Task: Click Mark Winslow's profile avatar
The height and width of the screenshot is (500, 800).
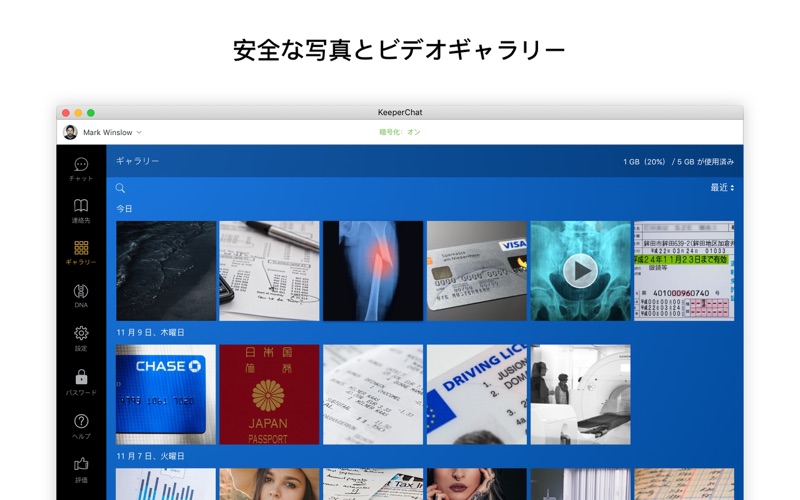Action: tap(70, 132)
